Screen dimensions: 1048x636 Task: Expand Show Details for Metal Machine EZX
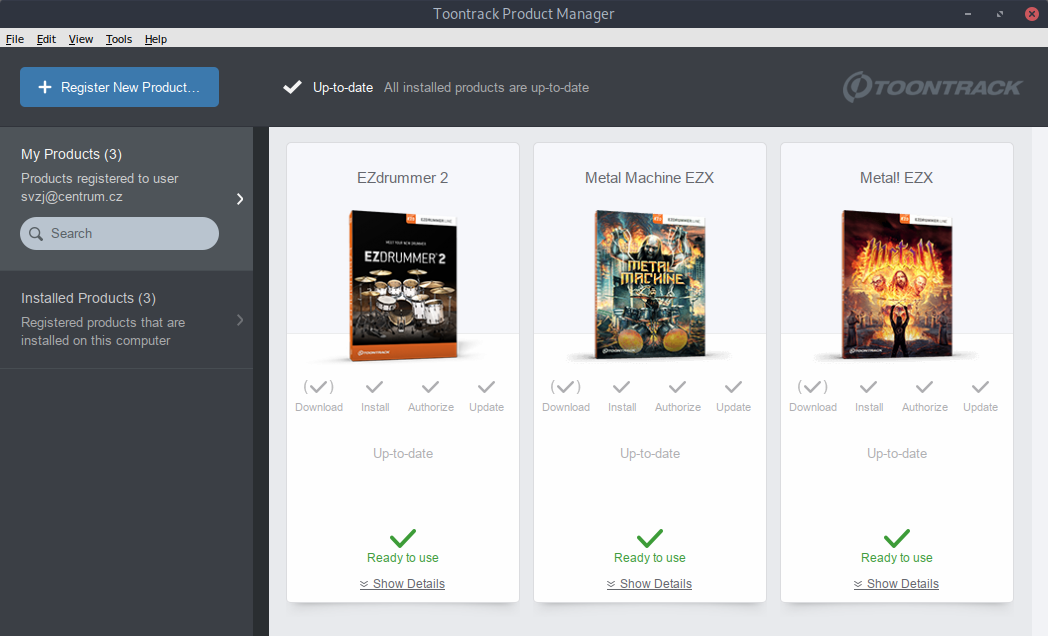649,583
